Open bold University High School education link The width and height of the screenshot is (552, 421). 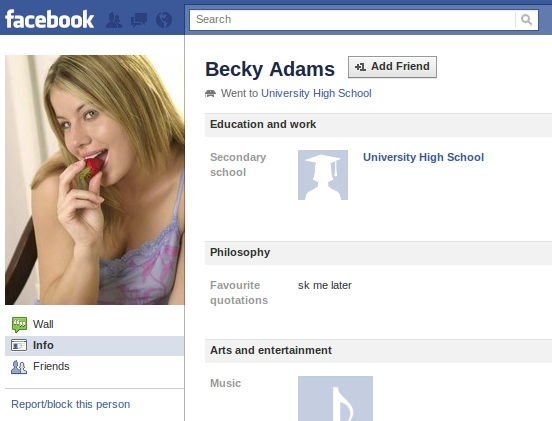(x=424, y=157)
